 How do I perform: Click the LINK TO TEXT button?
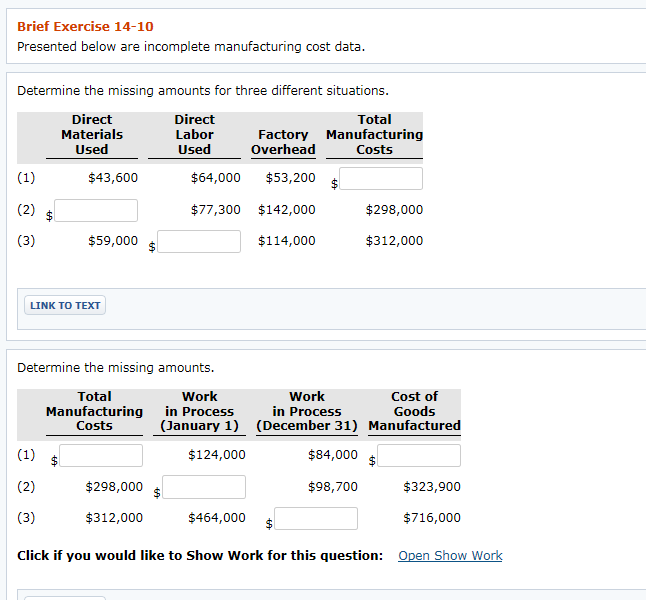[x=65, y=305]
